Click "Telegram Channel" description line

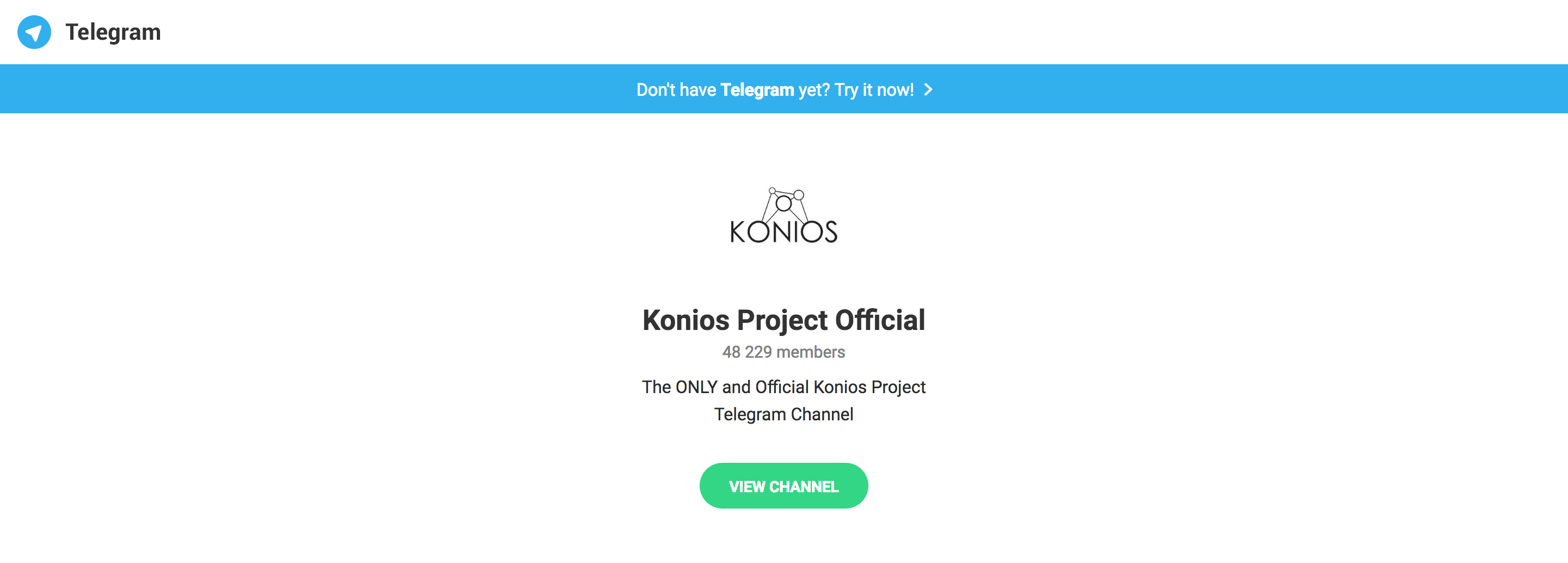(x=783, y=414)
